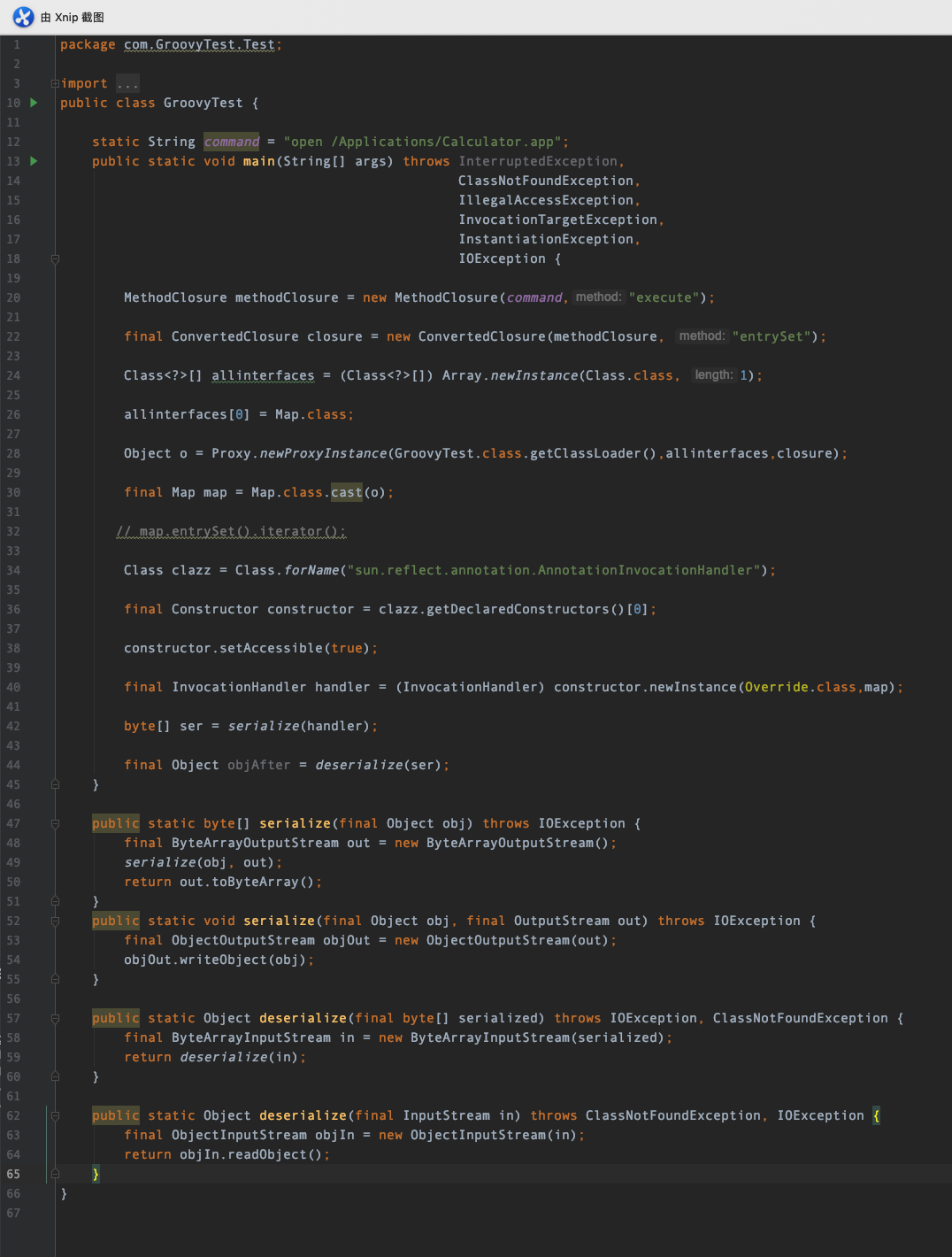
Task: Collapse the main method at the line 18 fold marker
Action: [x=55, y=258]
